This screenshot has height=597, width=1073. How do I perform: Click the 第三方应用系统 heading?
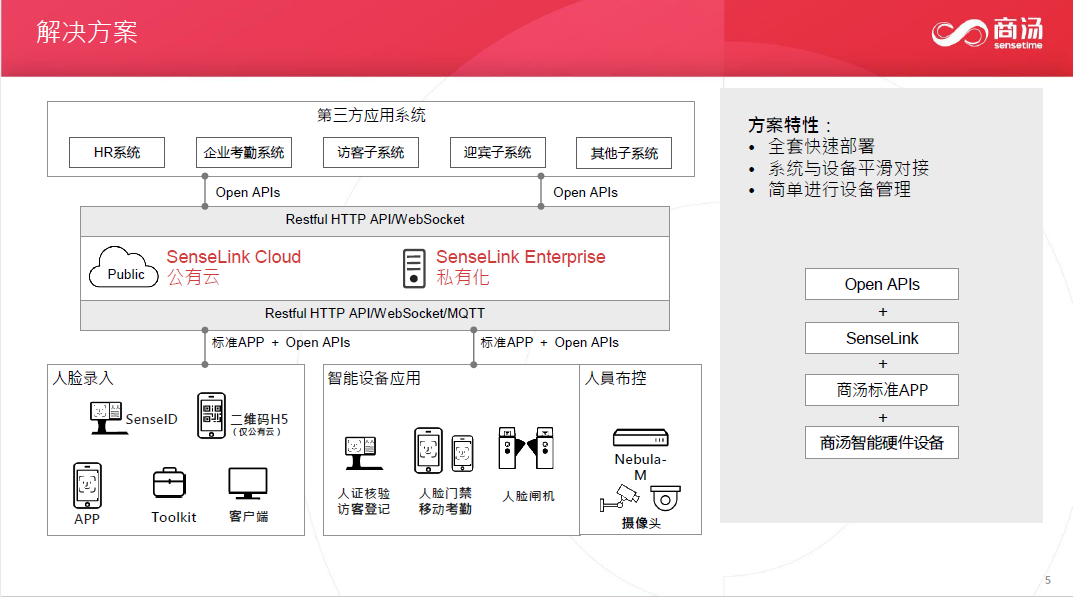[371, 115]
